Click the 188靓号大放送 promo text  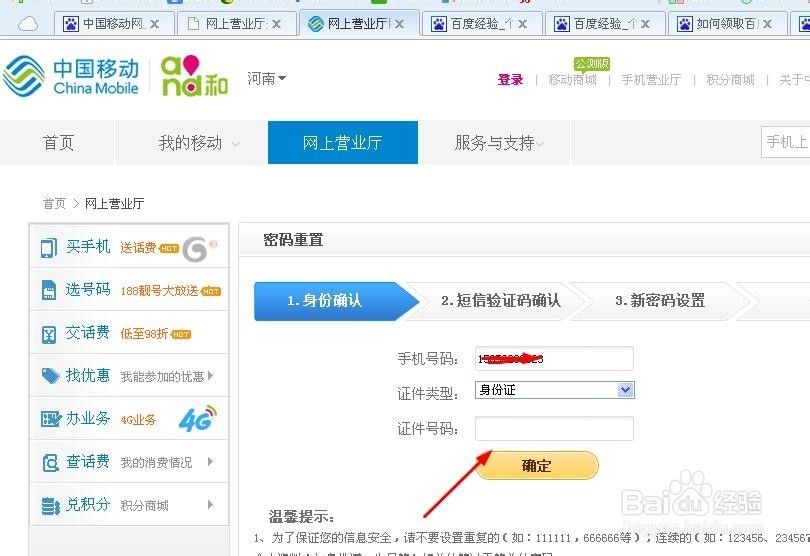pos(160,291)
